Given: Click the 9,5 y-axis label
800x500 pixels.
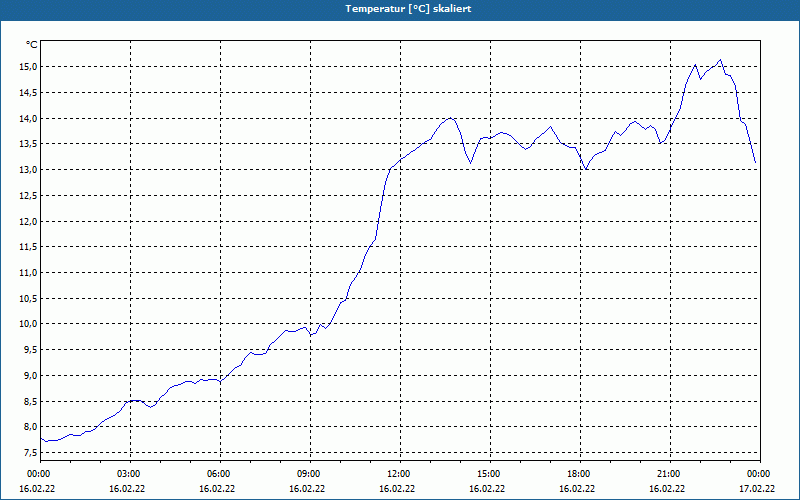Looking at the screenshot, I should 30,349.
